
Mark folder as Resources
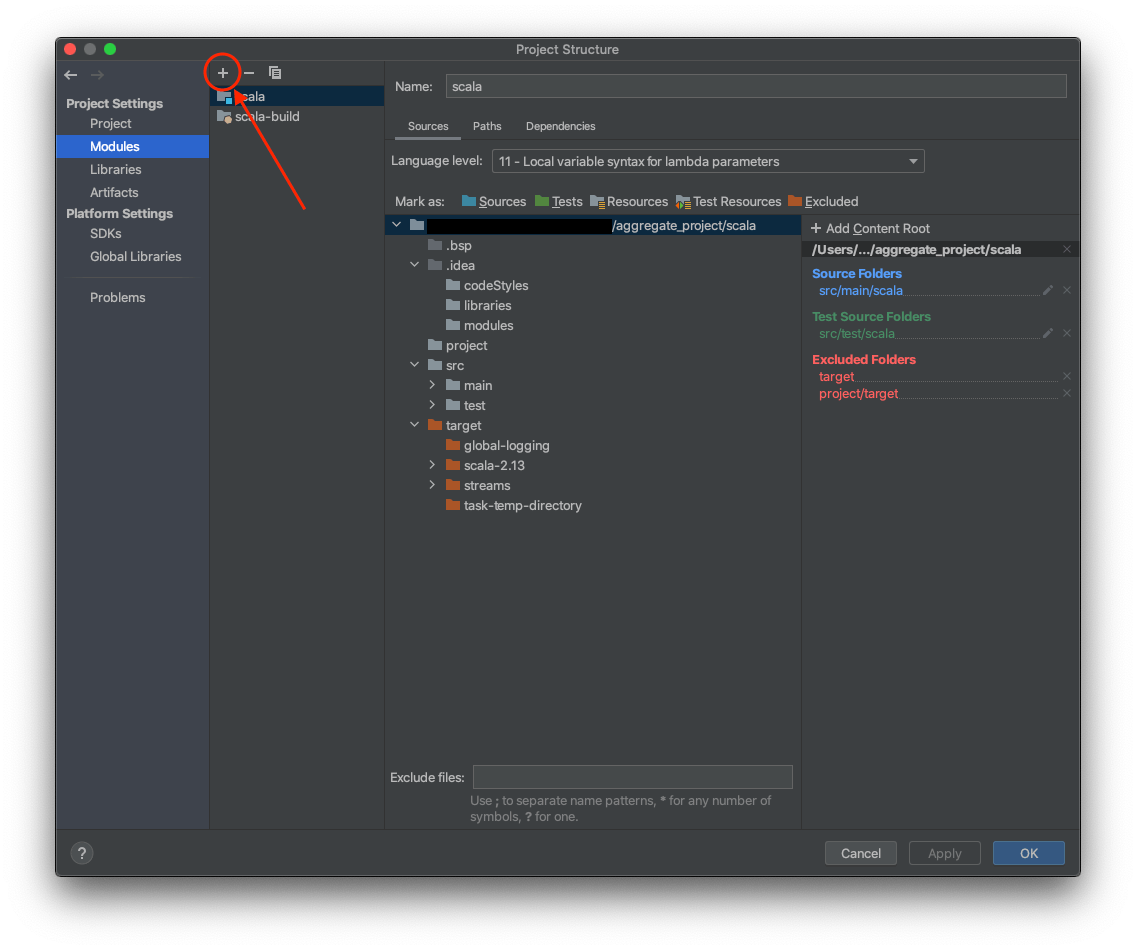629,201
